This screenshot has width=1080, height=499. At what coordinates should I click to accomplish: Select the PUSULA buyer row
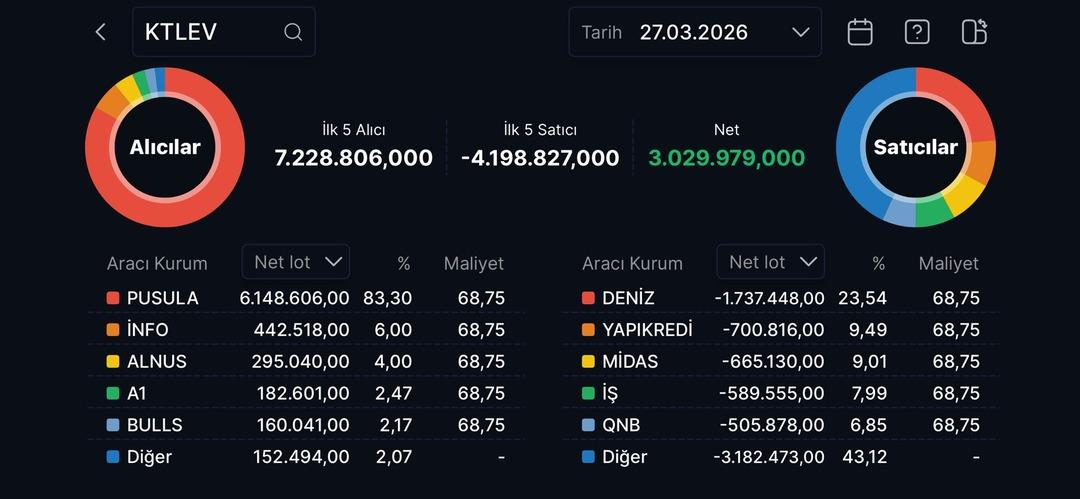tap(305, 298)
